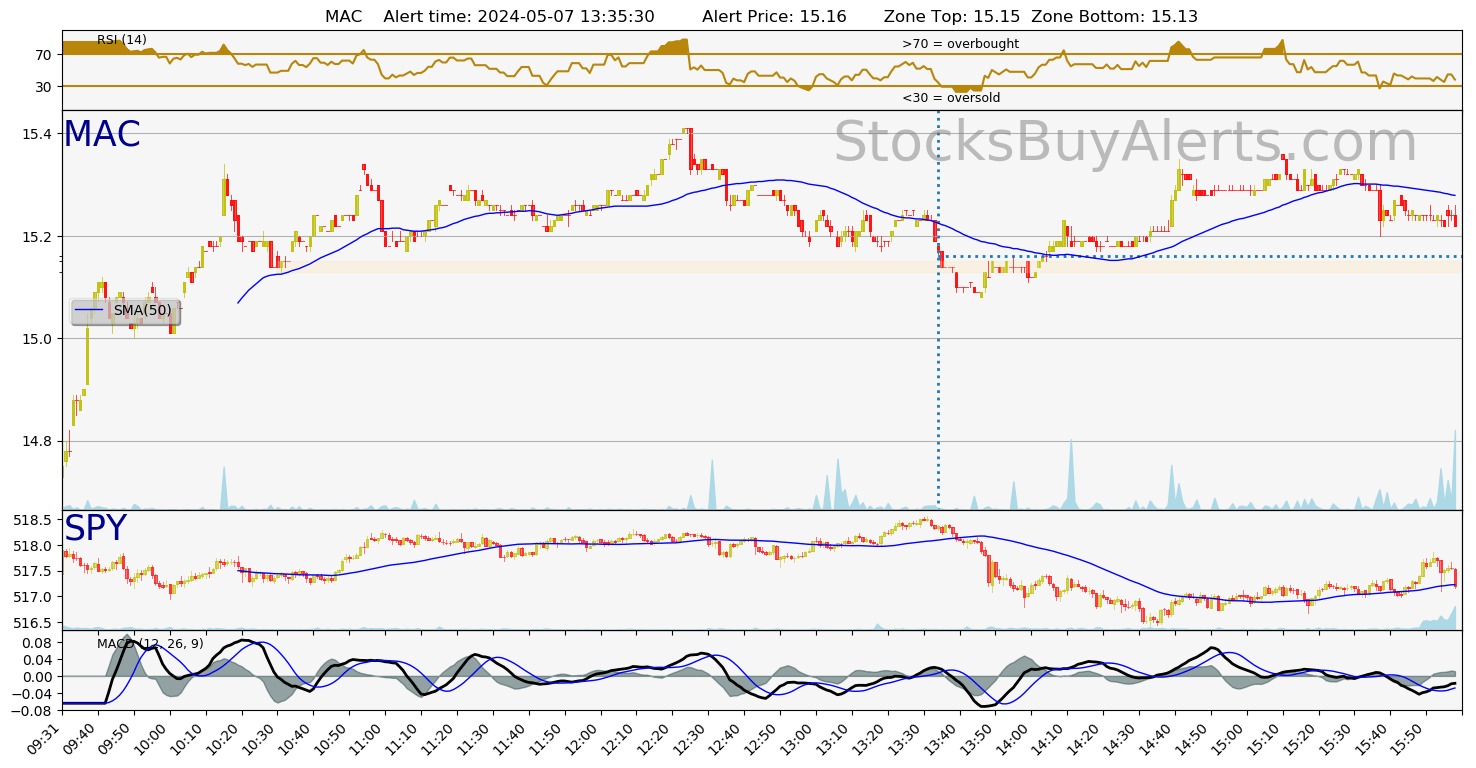Click the SPY ticker label
Image resolution: width=1476 pixels, height=768 pixels.
(95, 528)
